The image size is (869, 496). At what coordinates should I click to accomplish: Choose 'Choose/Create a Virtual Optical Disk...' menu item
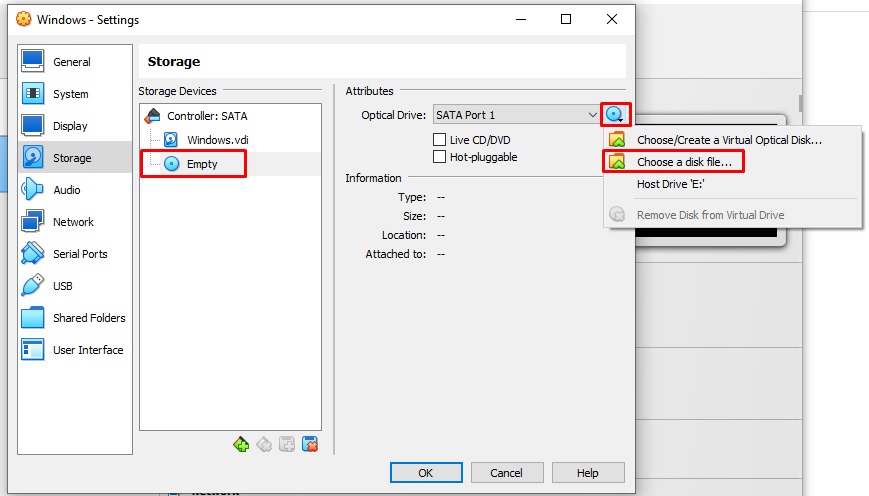pyautogui.click(x=732, y=140)
